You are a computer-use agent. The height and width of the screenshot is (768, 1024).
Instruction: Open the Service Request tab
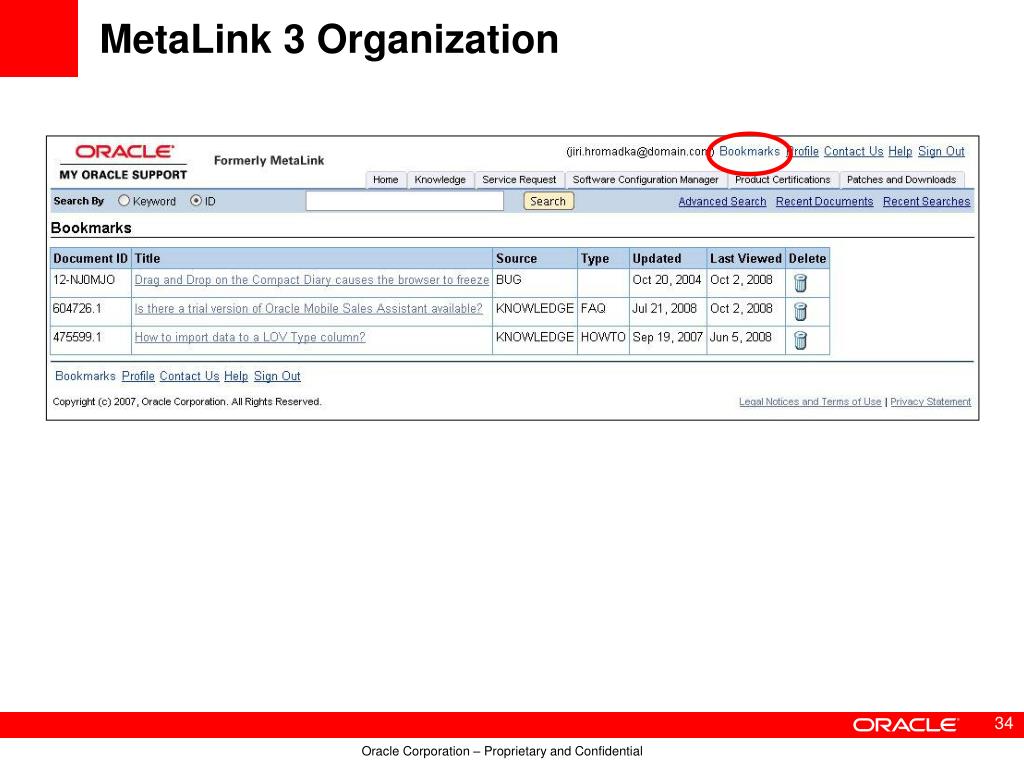(x=519, y=180)
